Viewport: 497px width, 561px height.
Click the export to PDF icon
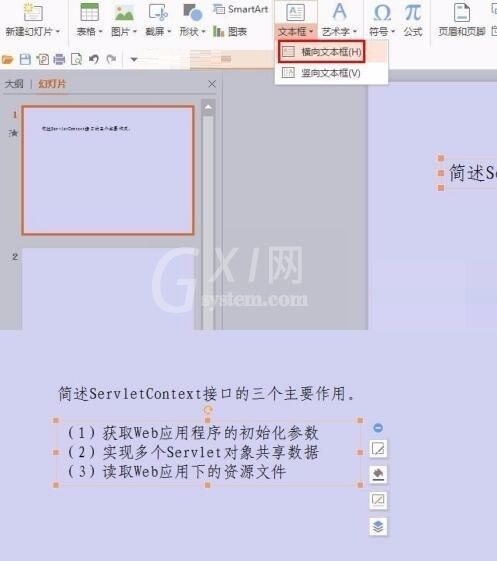tap(43, 59)
